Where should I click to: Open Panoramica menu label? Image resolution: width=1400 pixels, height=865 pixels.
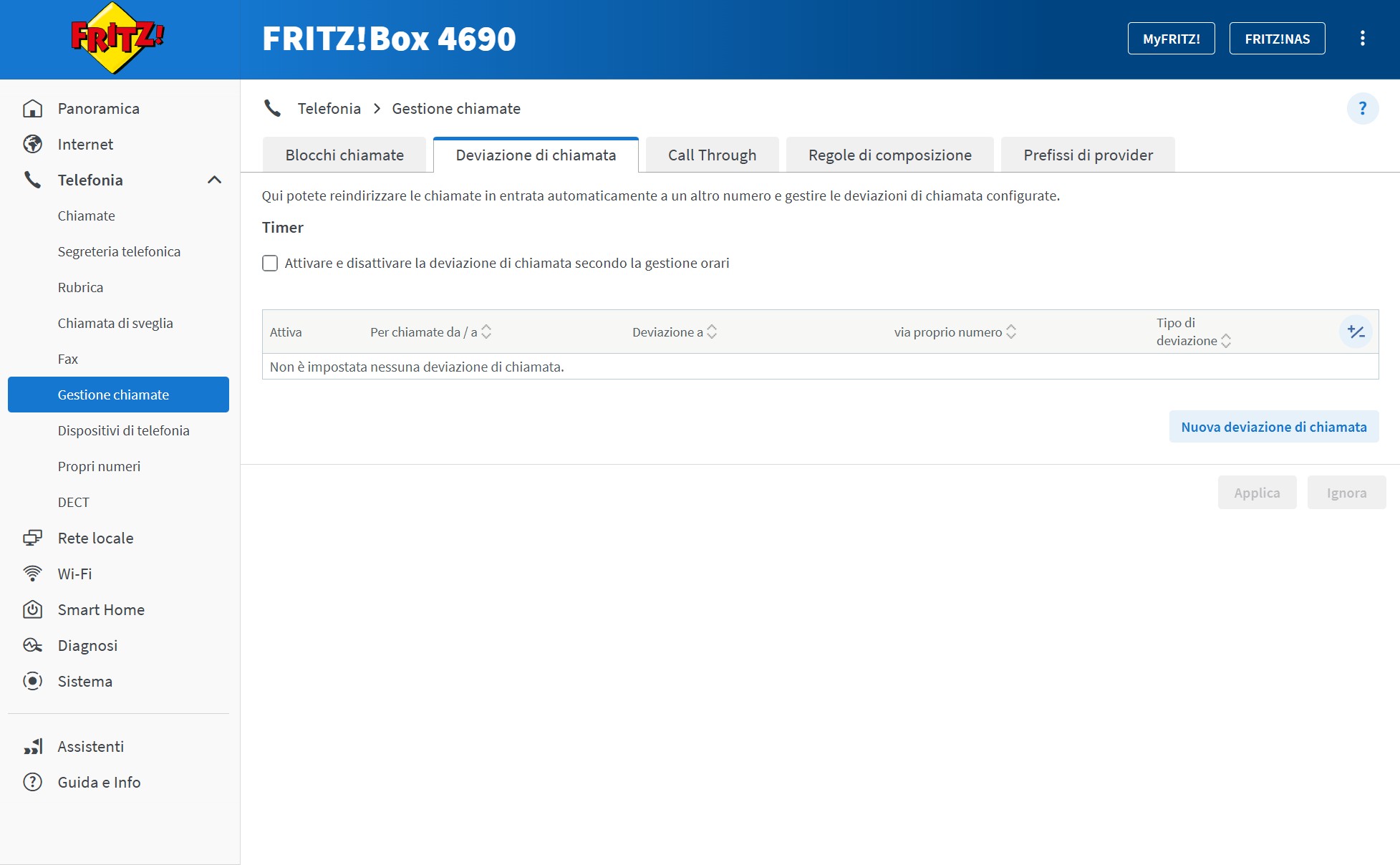pyautogui.click(x=98, y=109)
